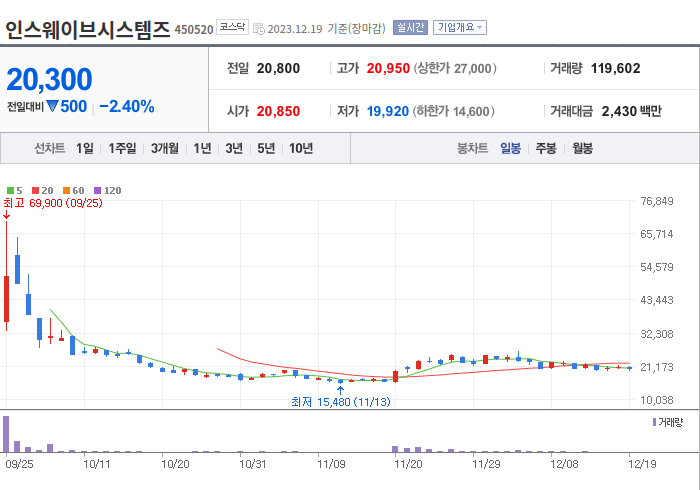Click the 09/25 date axis label
This screenshot has height=490, width=700.
[19, 464]
